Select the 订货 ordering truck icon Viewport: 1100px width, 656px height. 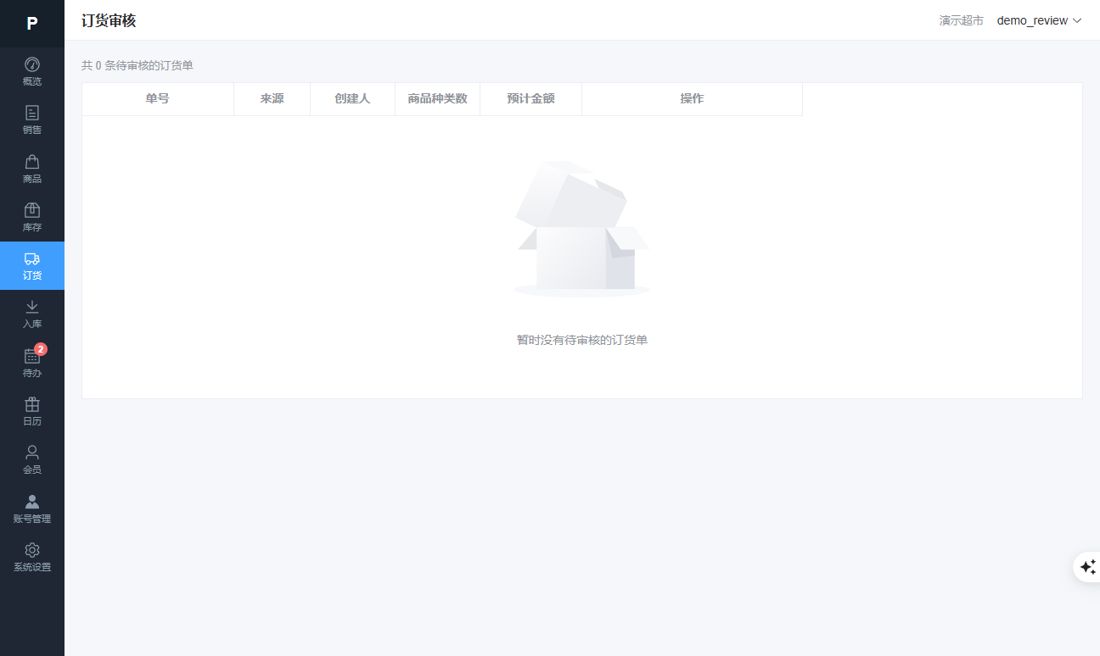[x=32, y=259]
